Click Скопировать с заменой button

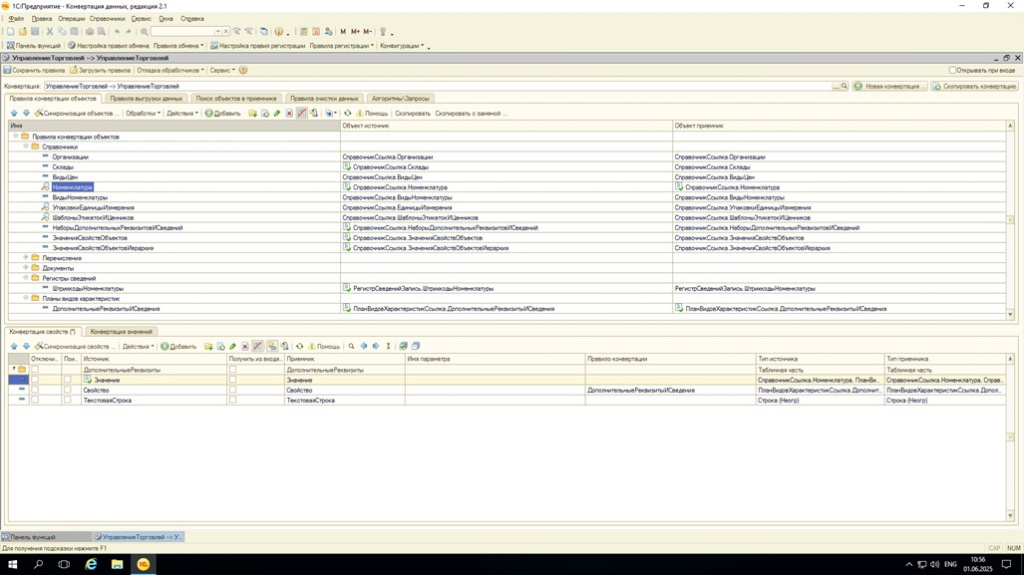[x=471, y=113]
